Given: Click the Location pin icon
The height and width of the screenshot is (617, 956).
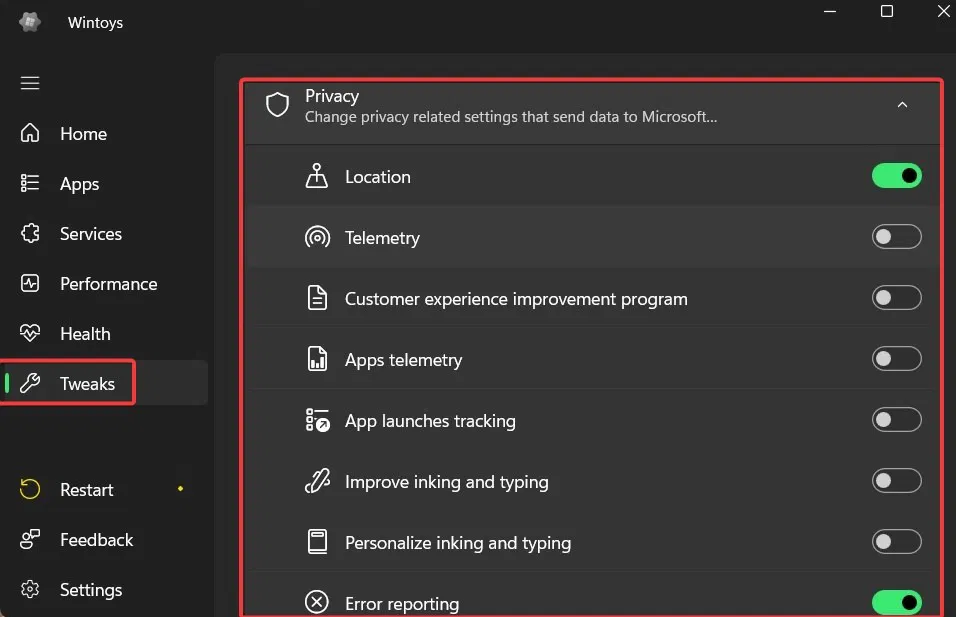Looking at the screenshot, I should 317,177.
